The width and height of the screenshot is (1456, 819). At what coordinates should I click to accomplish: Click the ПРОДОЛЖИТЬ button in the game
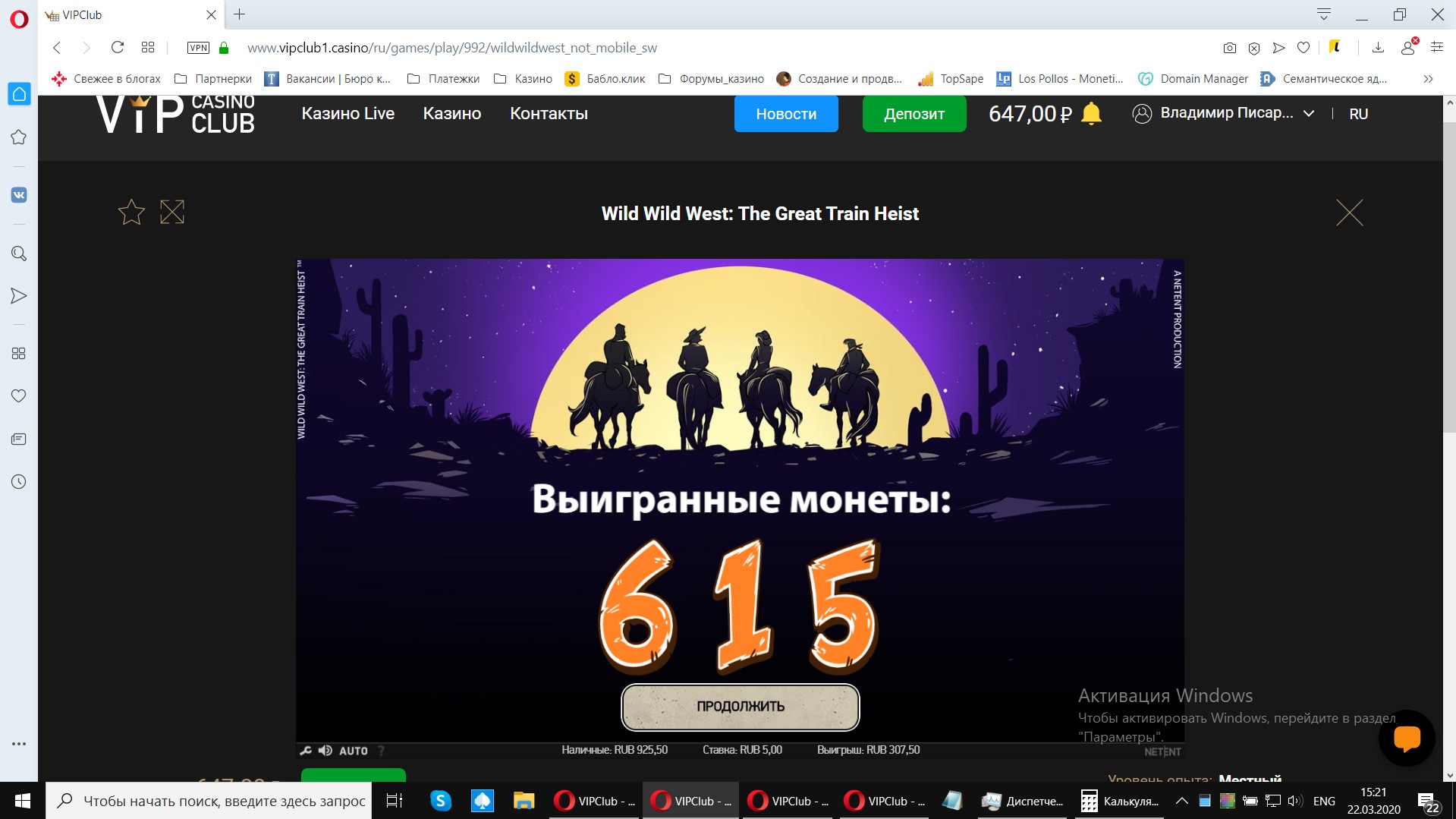(741, 707)
